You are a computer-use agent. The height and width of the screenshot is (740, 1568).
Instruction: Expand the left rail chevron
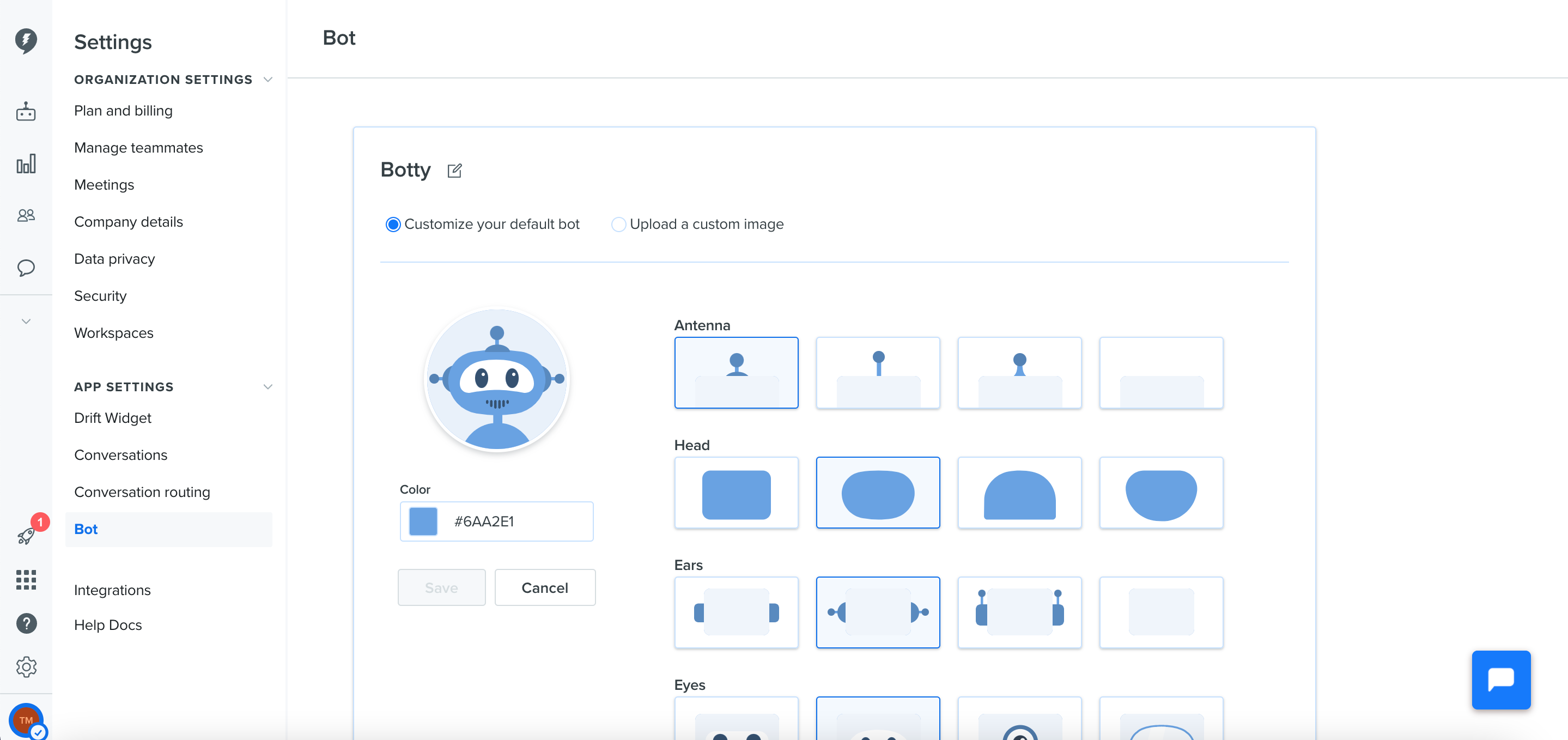click(26, 321)
